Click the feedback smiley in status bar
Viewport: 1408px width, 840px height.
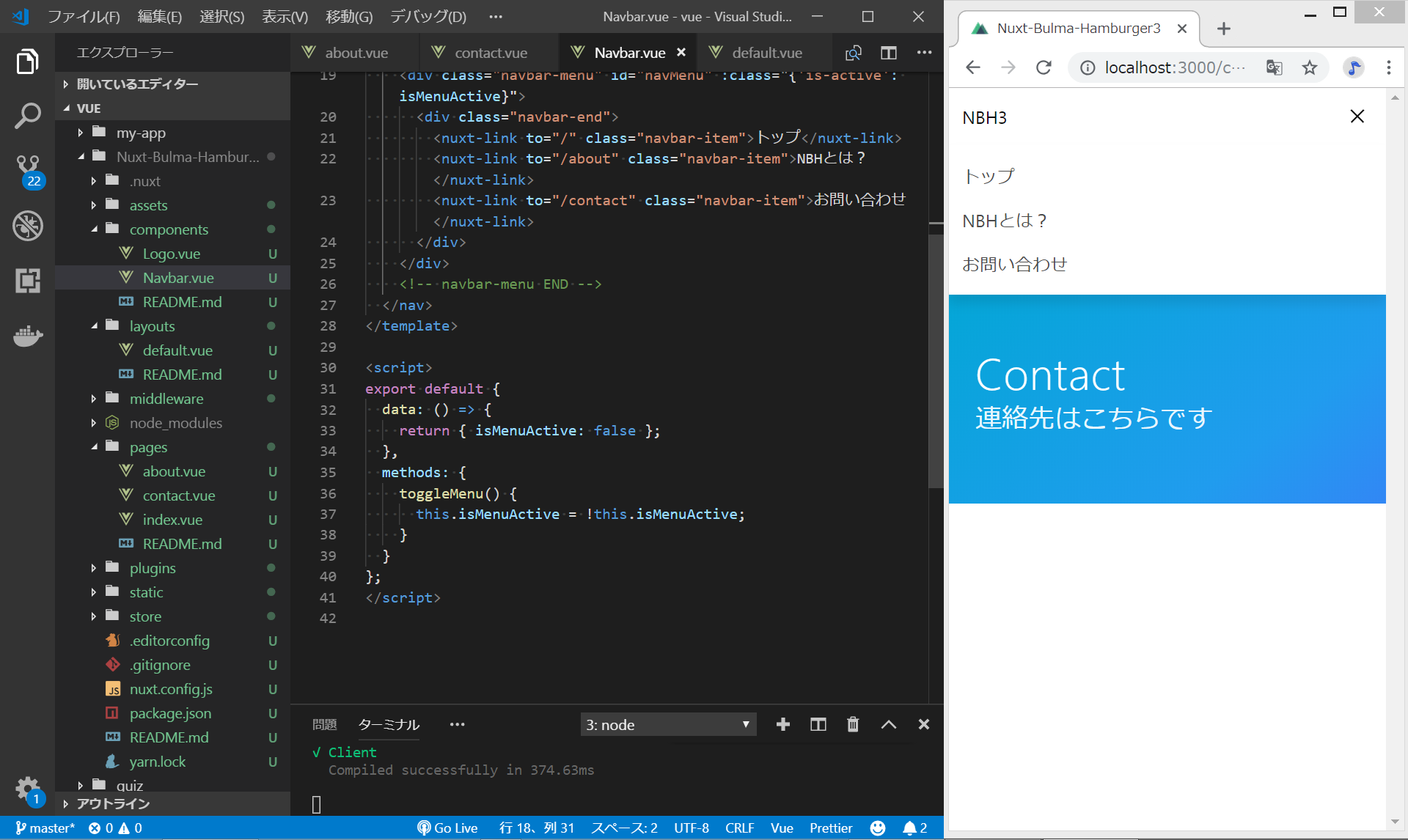(x=877, y=828)
